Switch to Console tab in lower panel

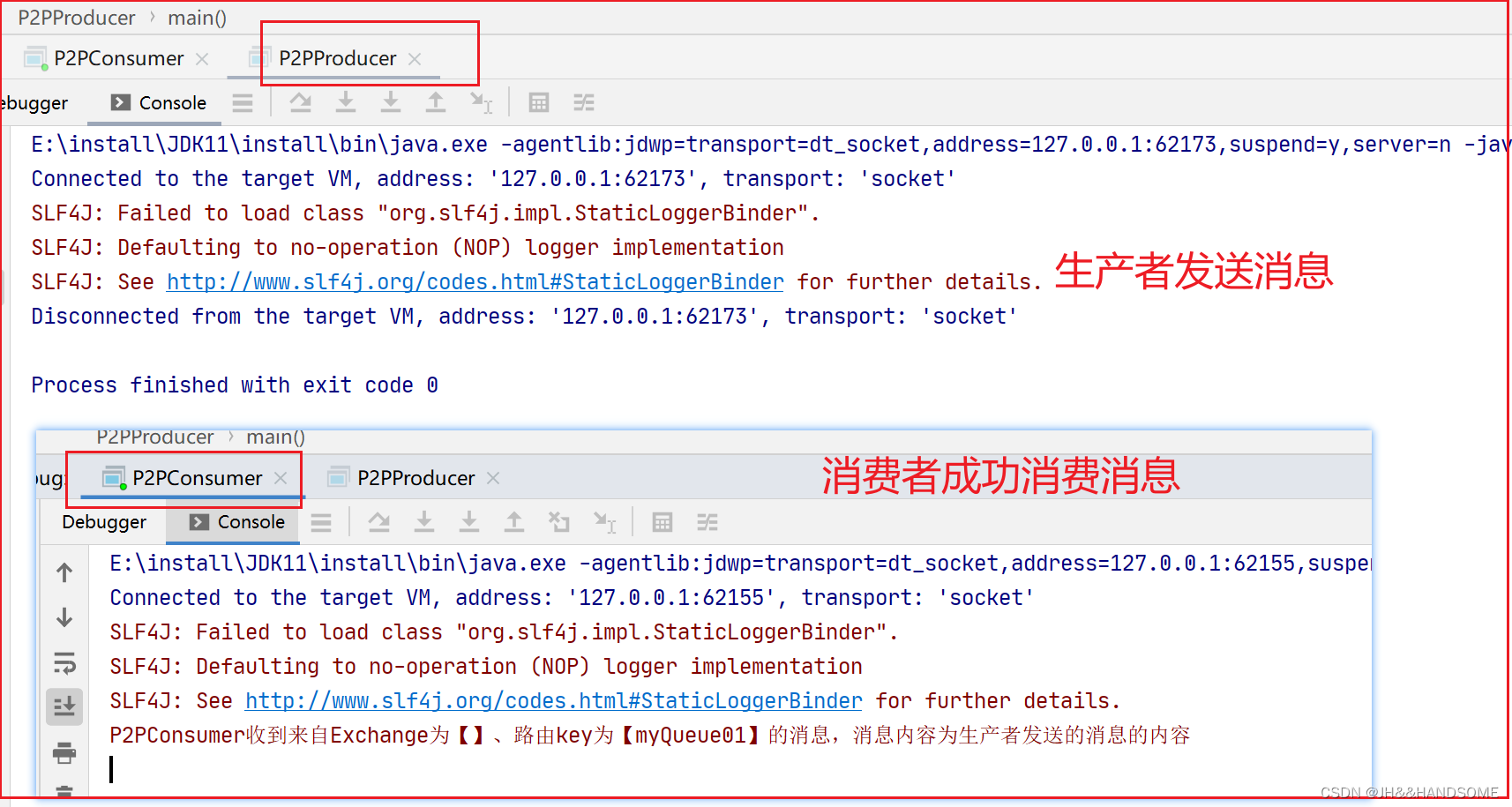[x=237, y=522]
